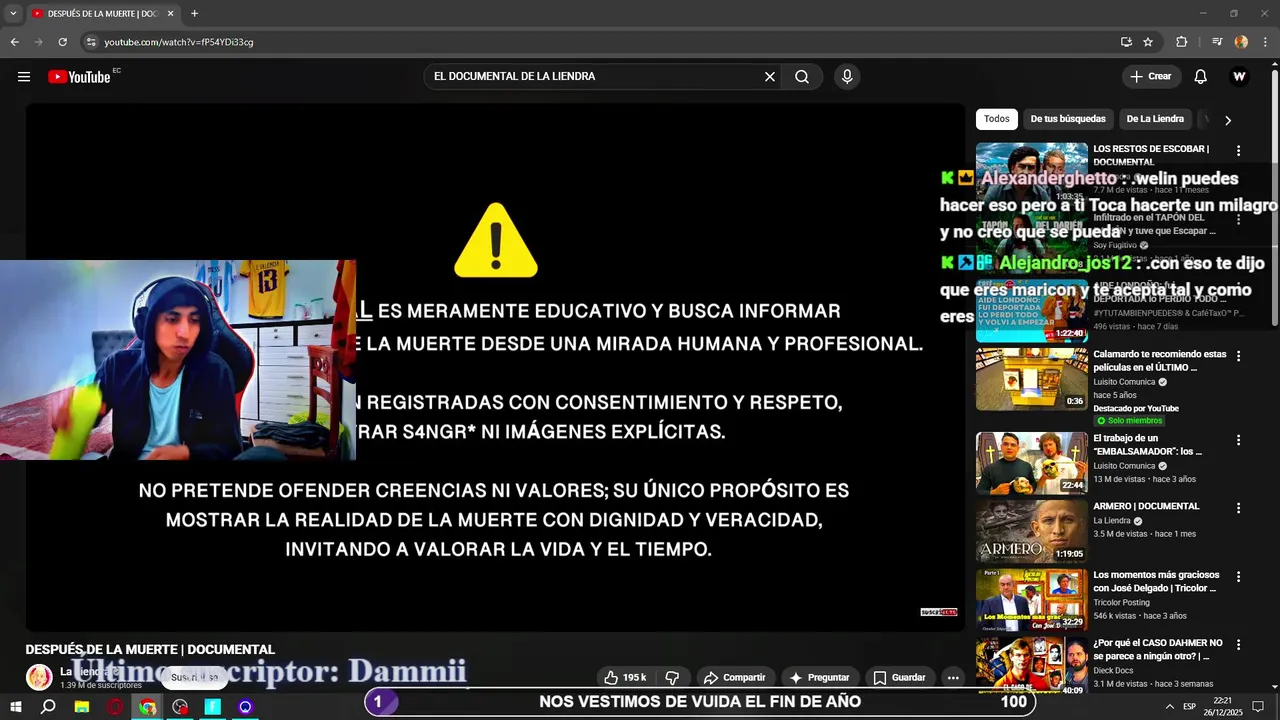Go back with the browser back arrow
The width and height of the screenshot is (1280, 720).
[14, 42]
